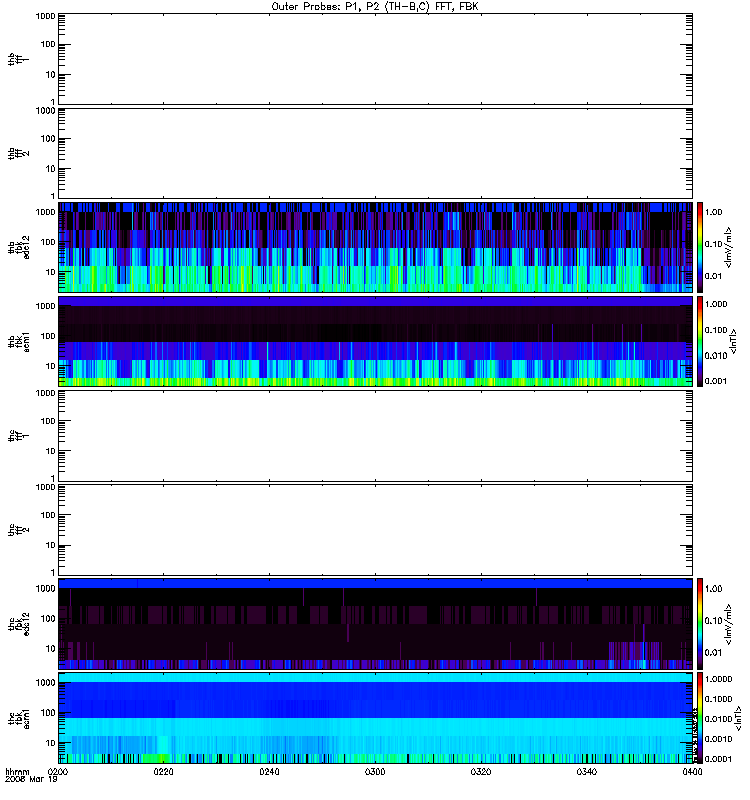The height and width of the screenshot is (800, 750).
Task: Click the '100' y-axis tick of thc fbk scm1
Action: [x=48, y=713]
